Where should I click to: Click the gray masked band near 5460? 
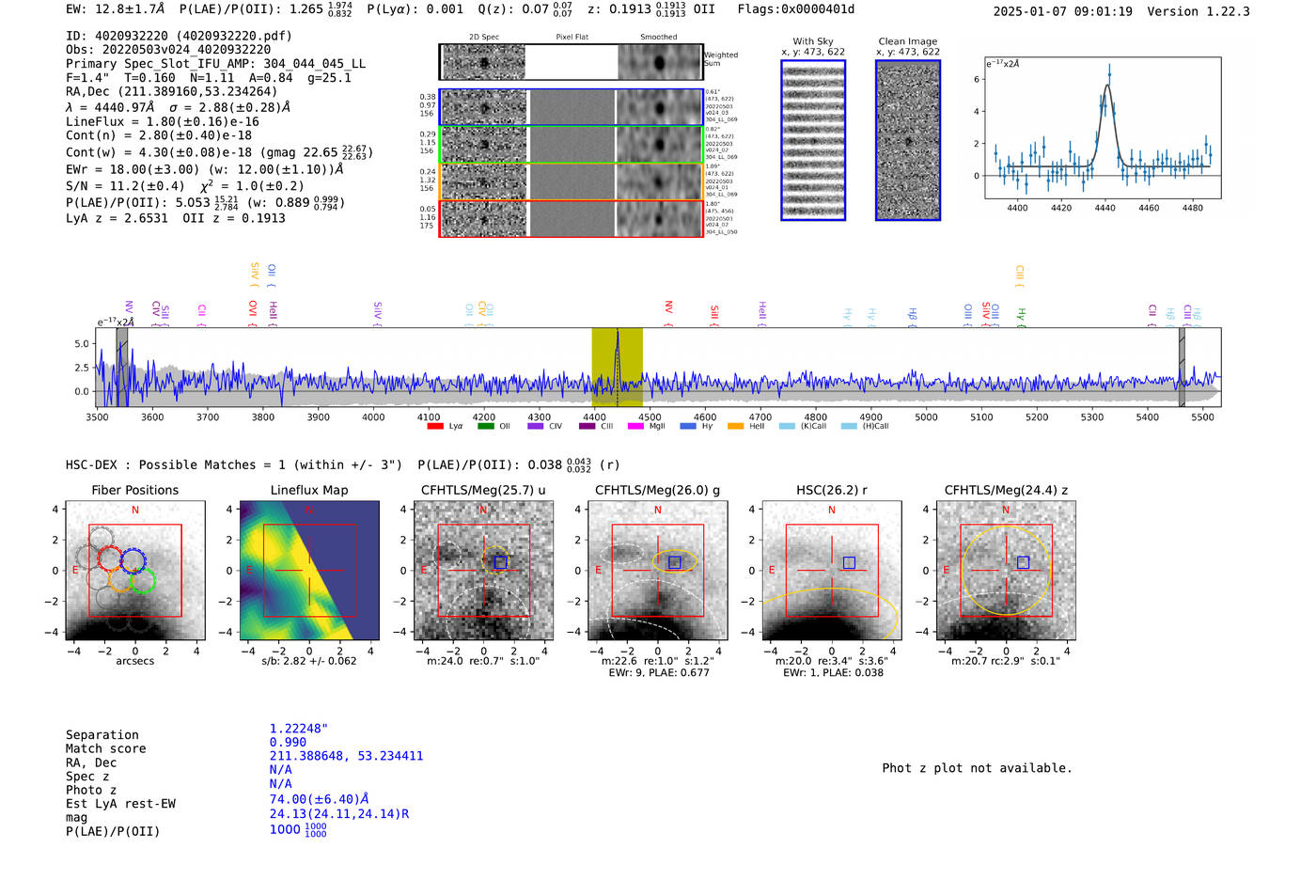coord(1182,368)
